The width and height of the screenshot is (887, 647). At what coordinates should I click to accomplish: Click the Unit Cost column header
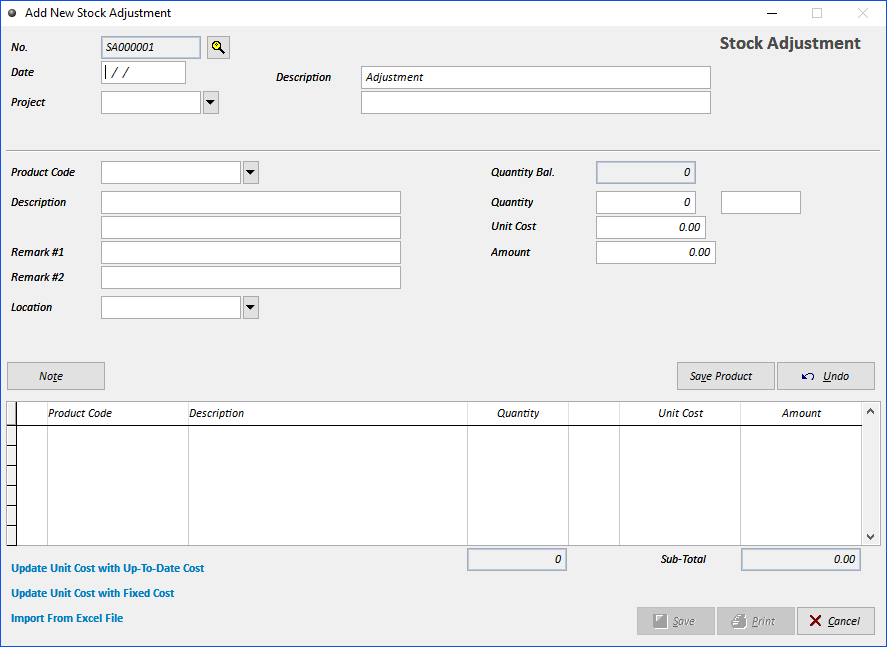click(680, 413)
